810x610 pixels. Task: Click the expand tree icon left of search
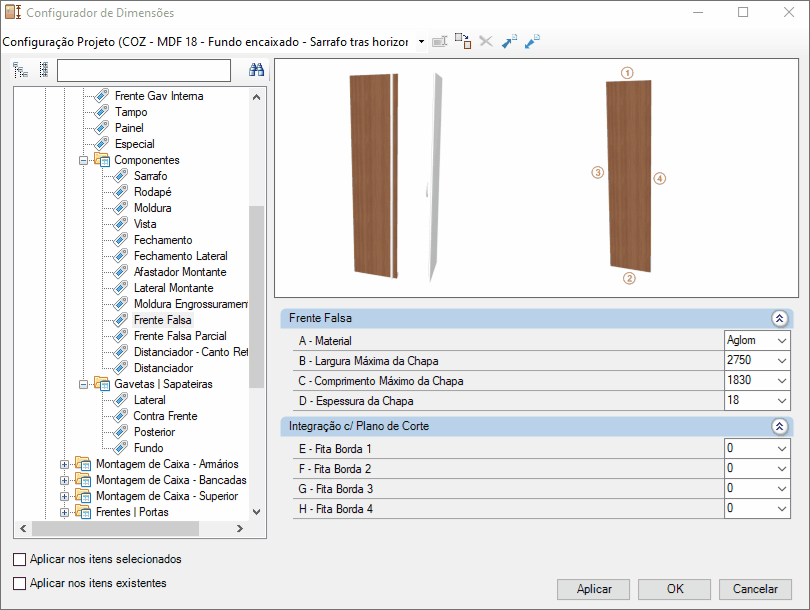coord(20,70)
